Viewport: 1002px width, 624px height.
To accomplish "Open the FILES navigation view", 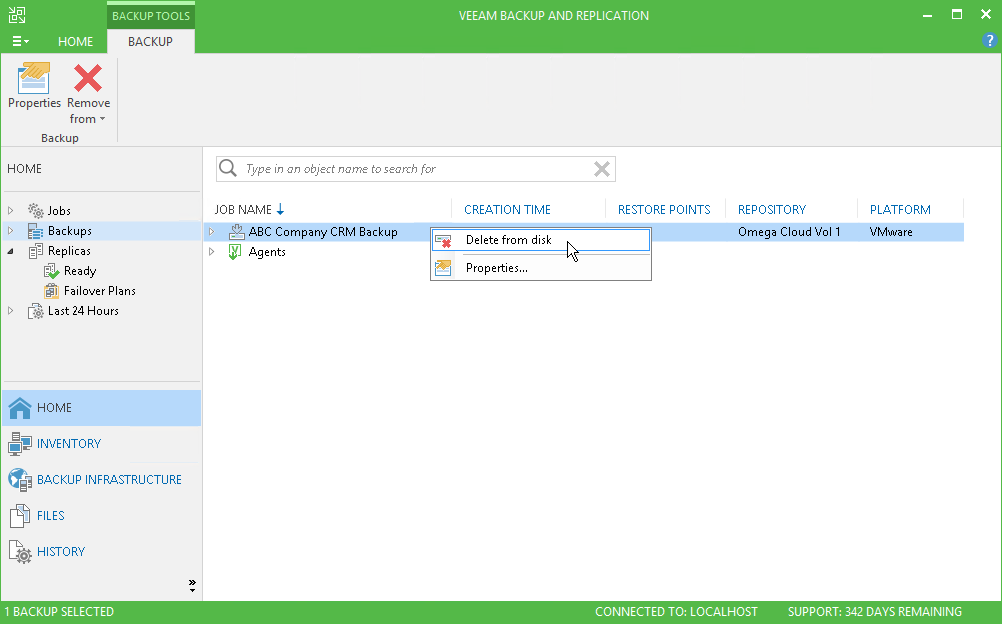I will pos(102,515).
